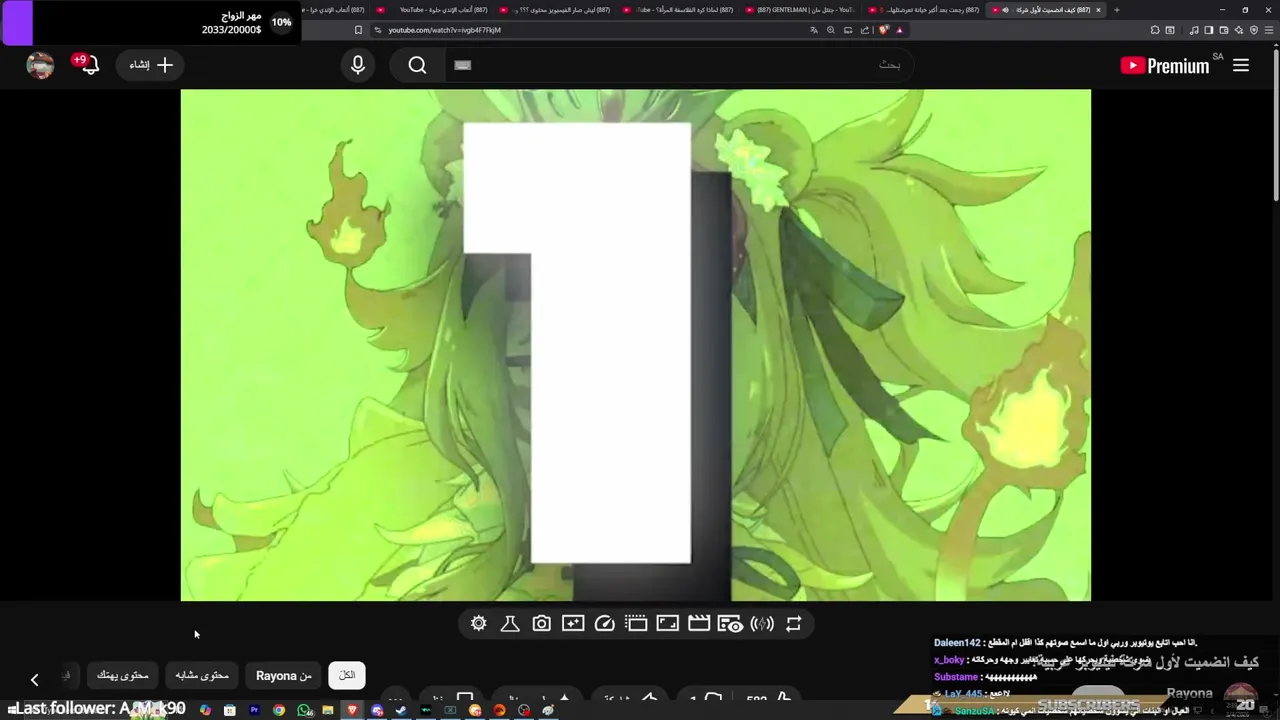Toggle the audio boost waves icon
Image resolution: width=1280 pixels, height=720 pixels.
pyautogui.click(x=762, y=624)
